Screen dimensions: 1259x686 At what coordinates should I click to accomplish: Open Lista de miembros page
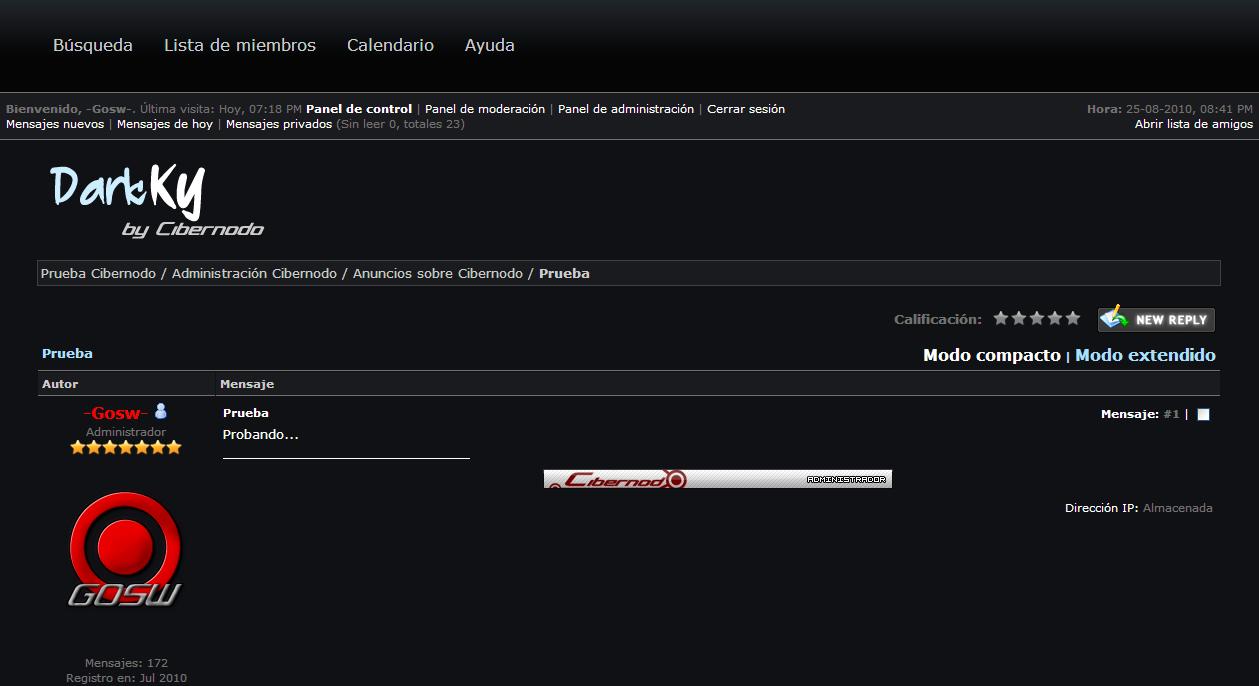tap(240, 45)
